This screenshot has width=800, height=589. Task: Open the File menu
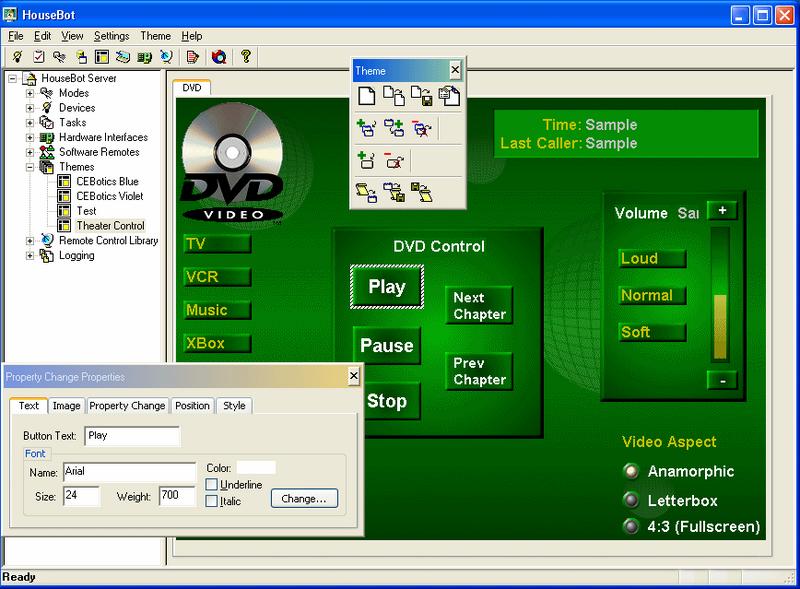click(x=16, y=36)
